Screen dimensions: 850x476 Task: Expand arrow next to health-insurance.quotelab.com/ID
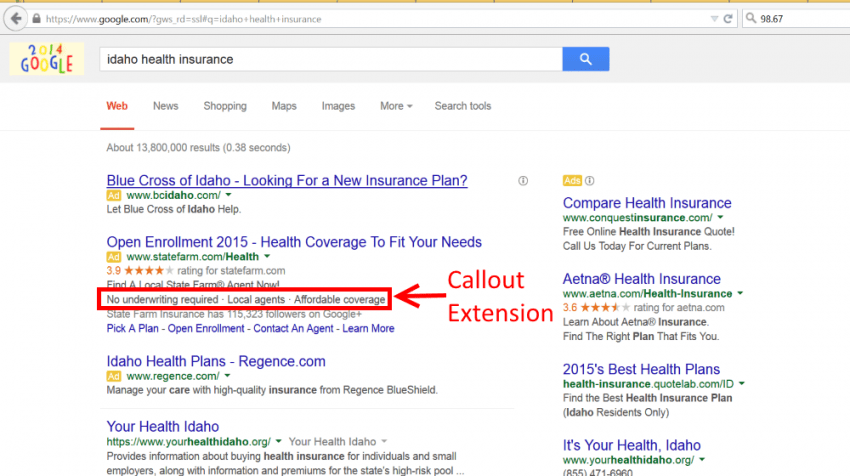click(742, 384)
